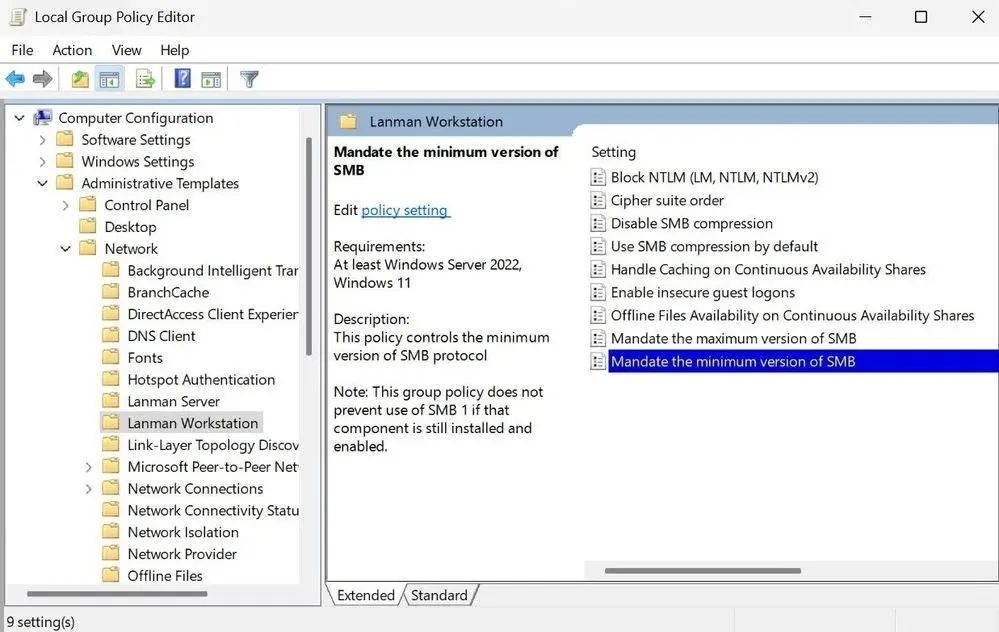Viewport: 999px width, 632px height.
Task: Click the folder icon beside Fonts
Action: click(x=111, y=357)
